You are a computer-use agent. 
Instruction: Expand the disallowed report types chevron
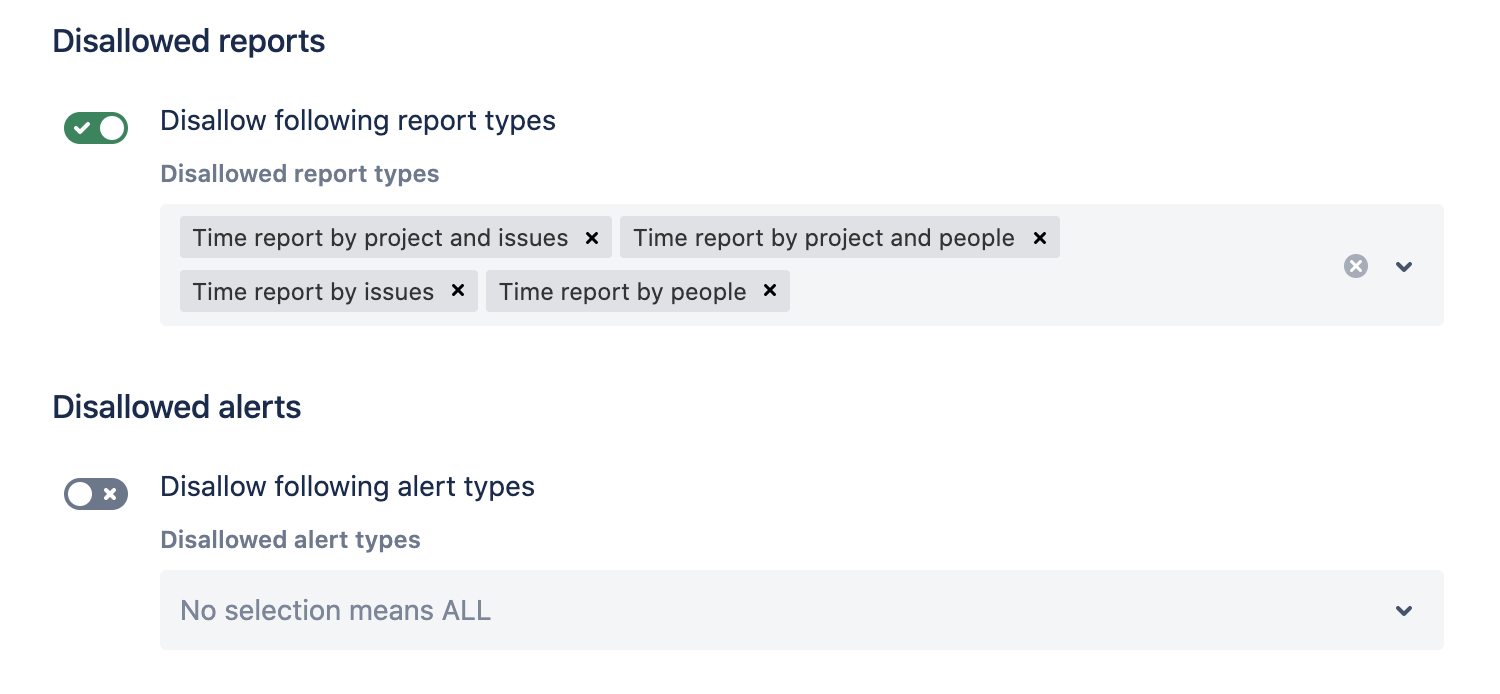click(x=1404, y=266)
